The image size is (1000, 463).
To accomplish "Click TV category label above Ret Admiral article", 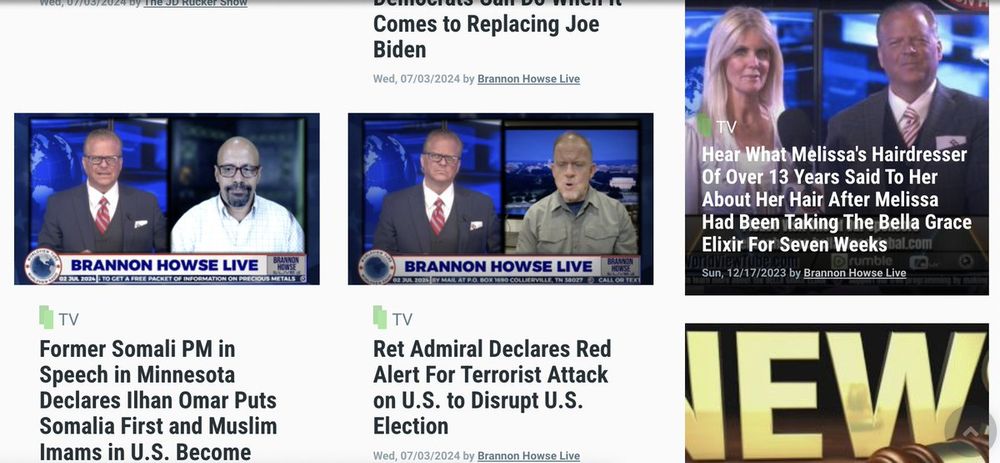I will coord(402,320).
